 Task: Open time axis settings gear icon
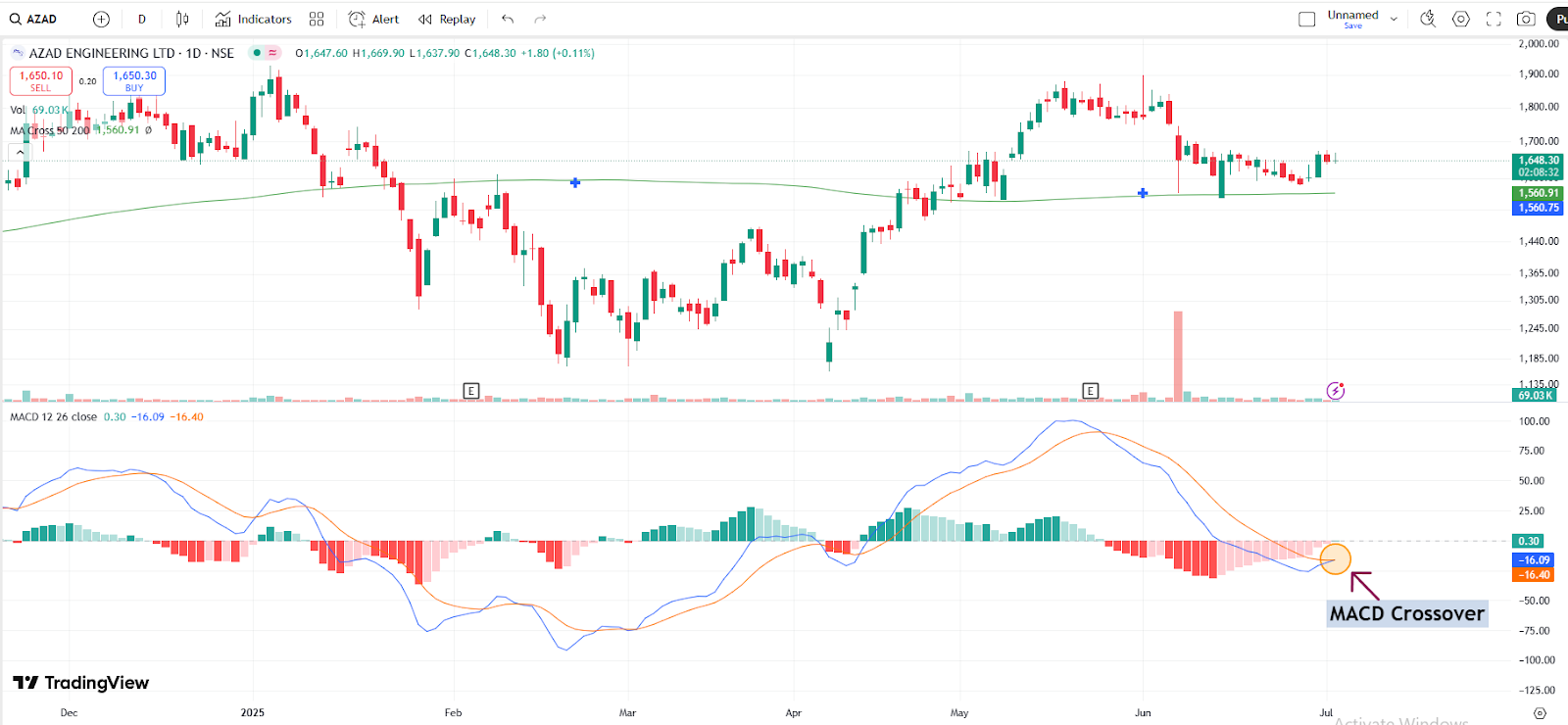pyautogui.click(x=1540, y=712)
